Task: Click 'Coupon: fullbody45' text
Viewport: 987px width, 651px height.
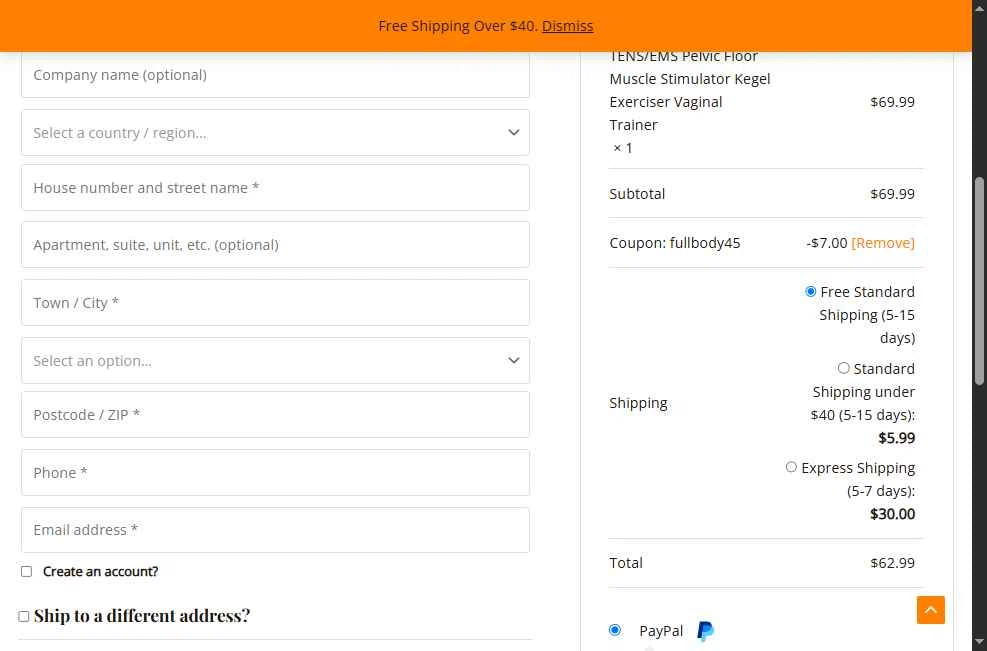Action: (675, 243)
